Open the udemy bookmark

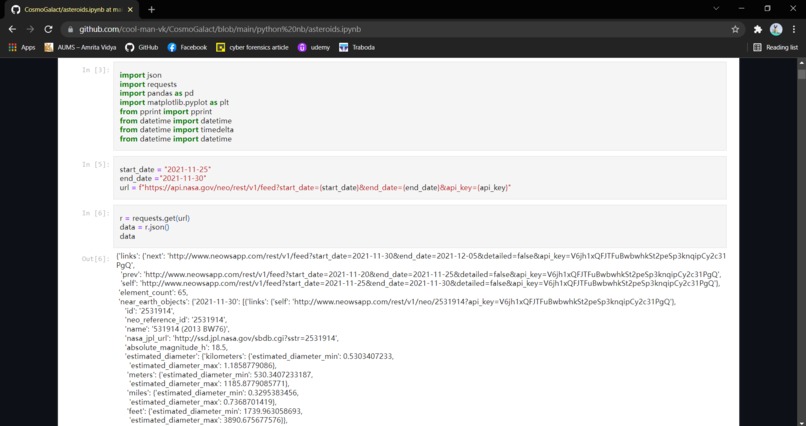(314, 47)
